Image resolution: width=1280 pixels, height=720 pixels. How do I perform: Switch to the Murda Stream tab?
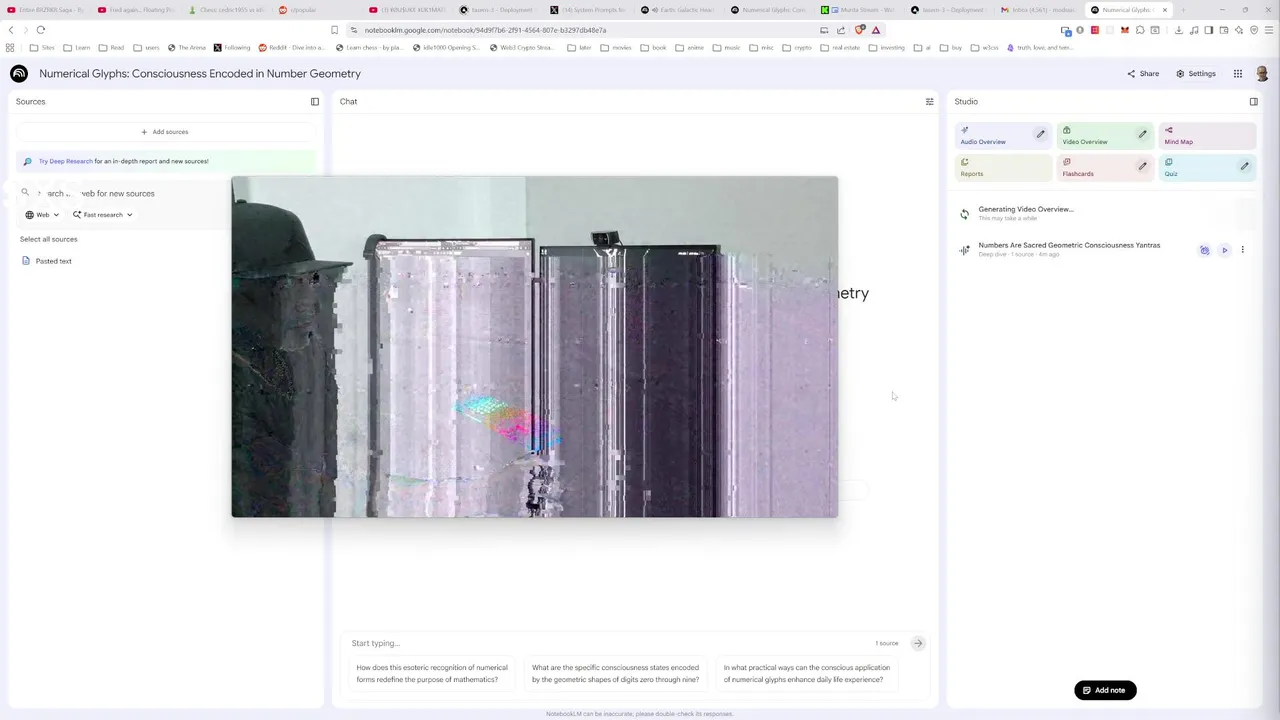pos(859,10)
